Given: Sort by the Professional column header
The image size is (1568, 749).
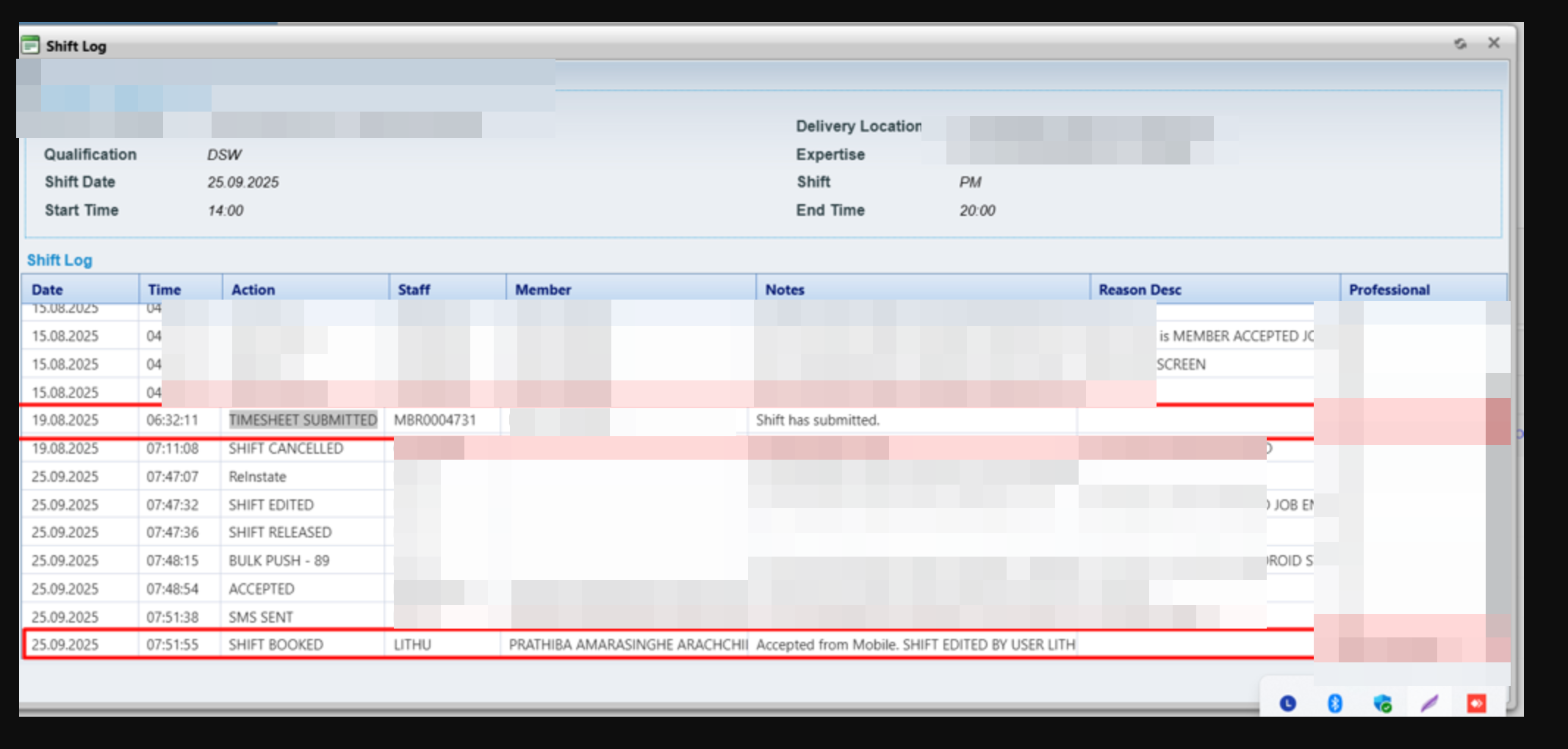Looking at the screenshot, I should coord(1424,289).
